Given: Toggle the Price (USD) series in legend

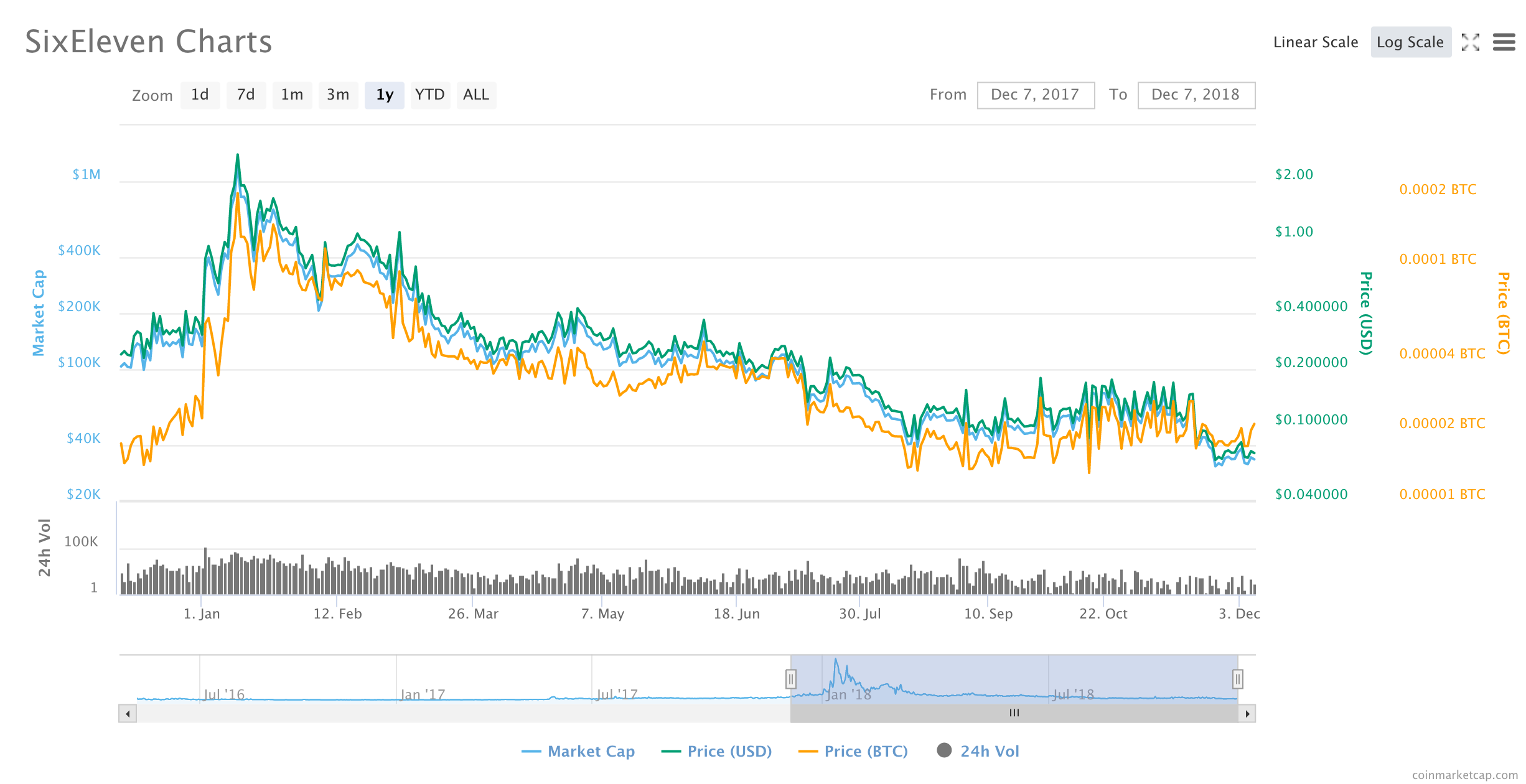Looking at the screenshot, I should (716, 752).
